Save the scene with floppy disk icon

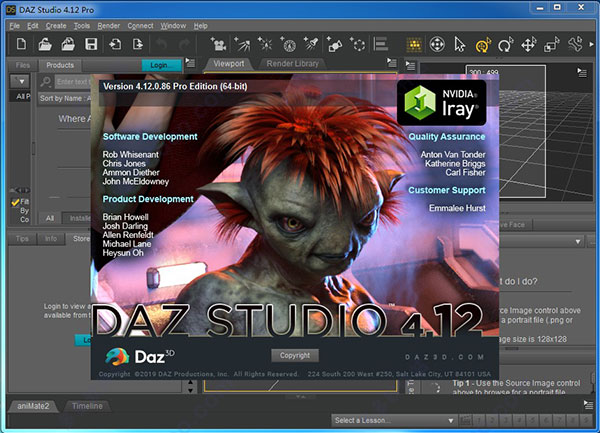pyautogui.click(x=91, y=44)
